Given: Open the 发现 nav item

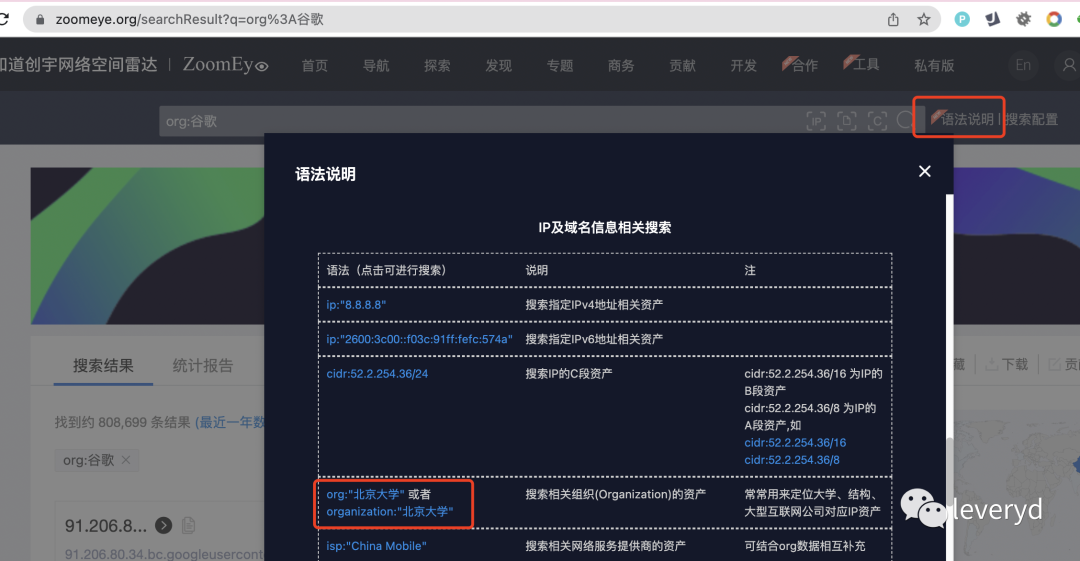Looking at the screenshot, I should (499, 65).
